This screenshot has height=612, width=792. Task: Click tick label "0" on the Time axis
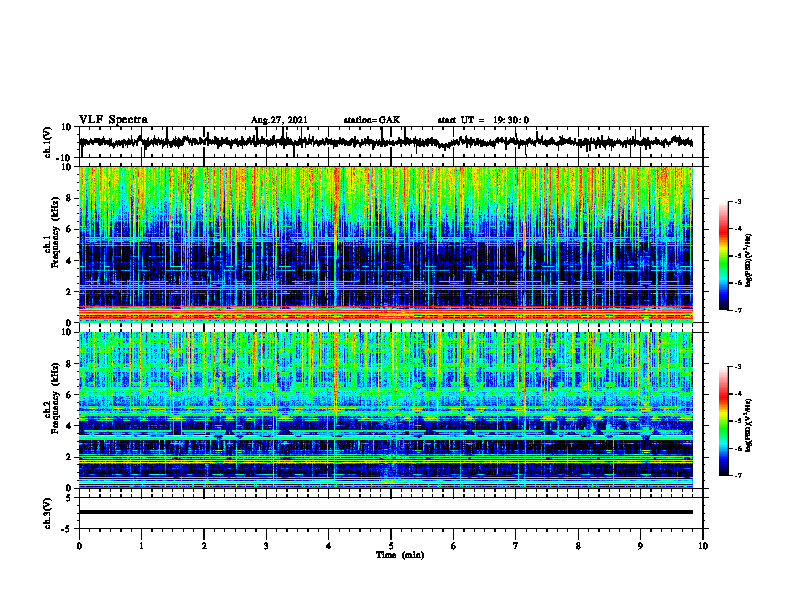pyautogui.click(x=79, y=546)
